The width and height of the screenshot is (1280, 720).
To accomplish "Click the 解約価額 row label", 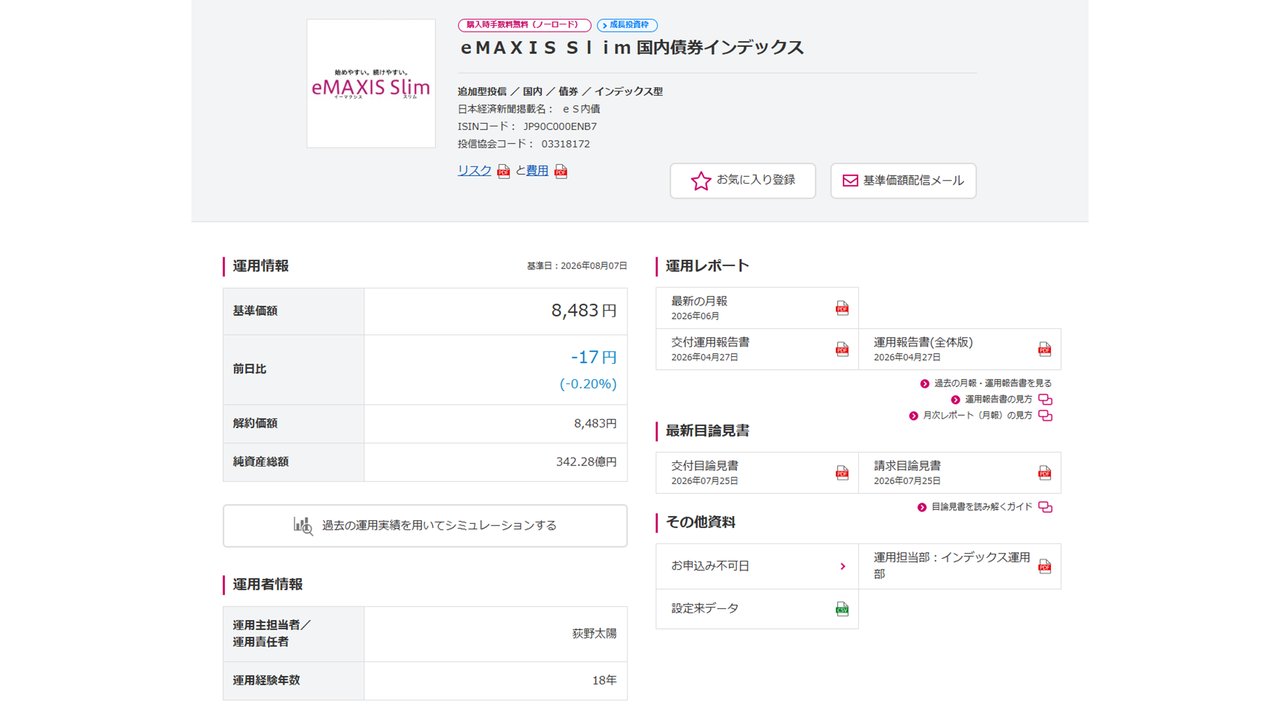I will 255,424.
